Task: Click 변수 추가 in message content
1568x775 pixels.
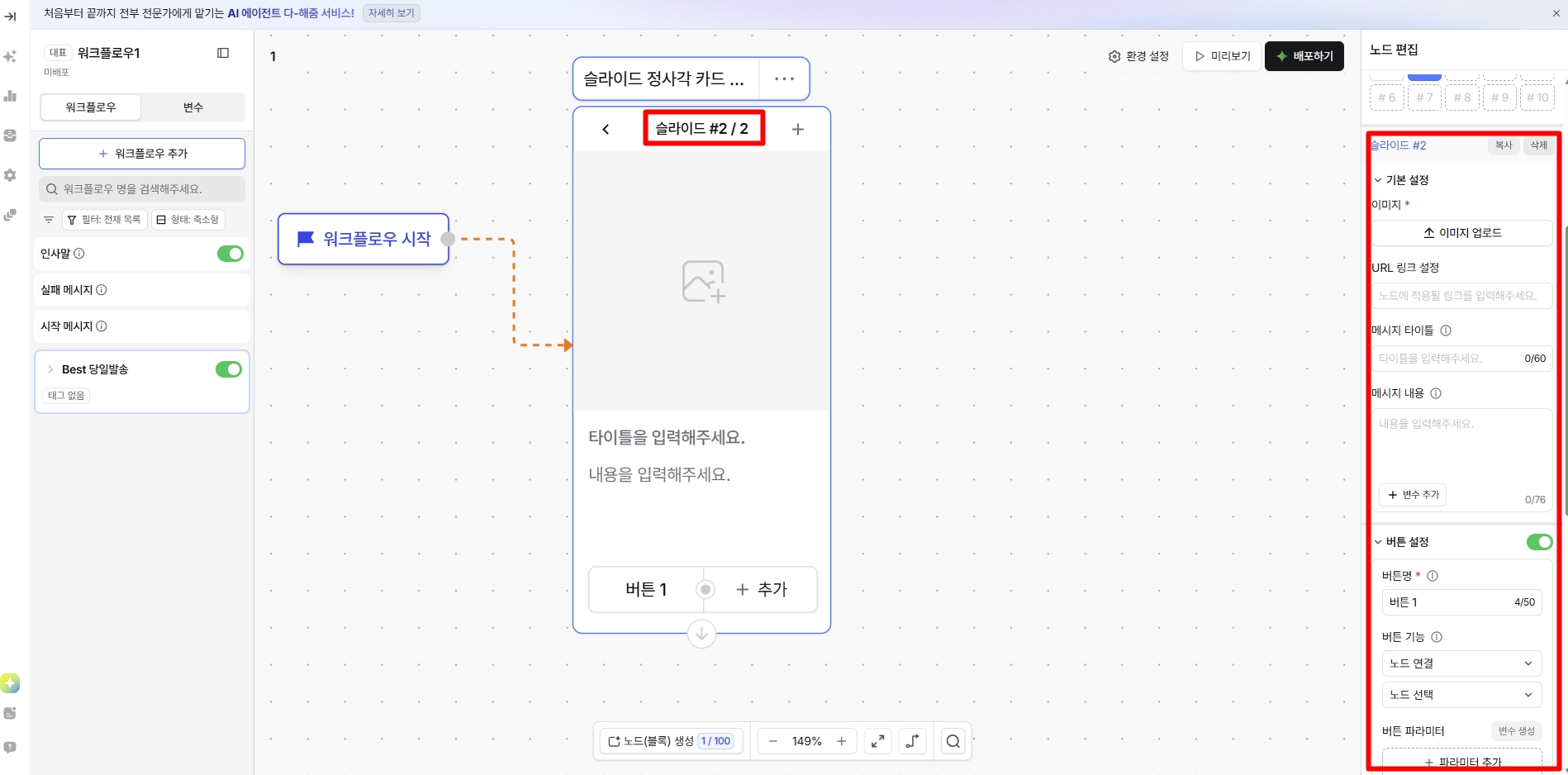Action: (x=1414, y=495)
